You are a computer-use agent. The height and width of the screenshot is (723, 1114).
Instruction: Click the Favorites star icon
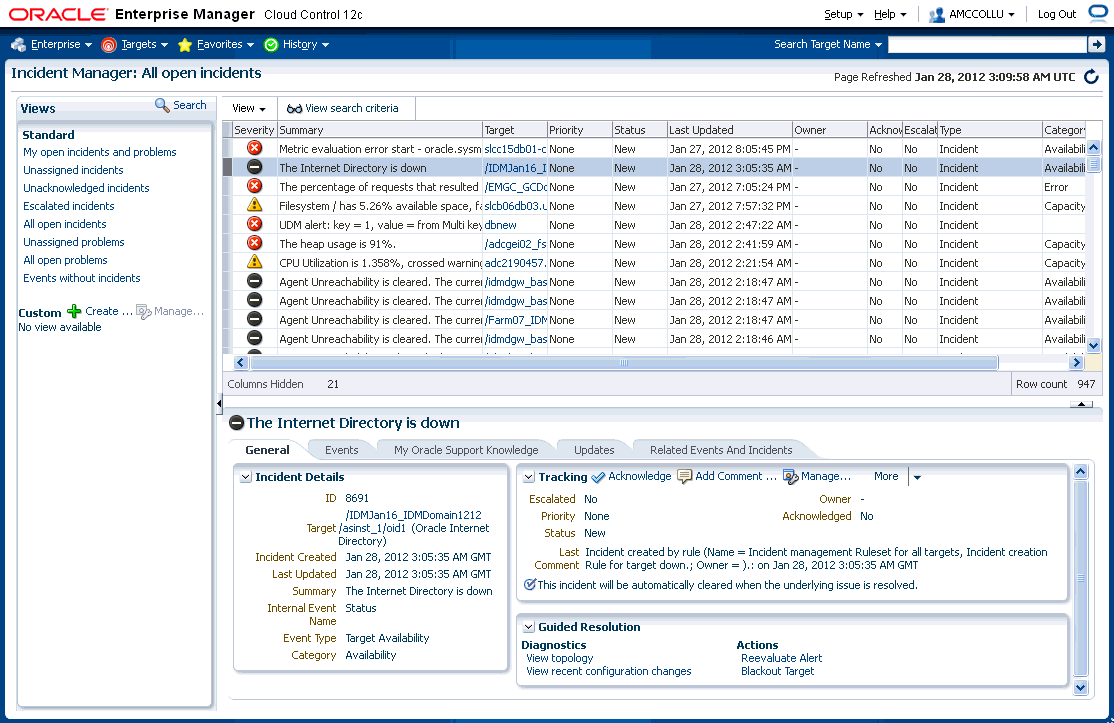[x=185, y=45]
